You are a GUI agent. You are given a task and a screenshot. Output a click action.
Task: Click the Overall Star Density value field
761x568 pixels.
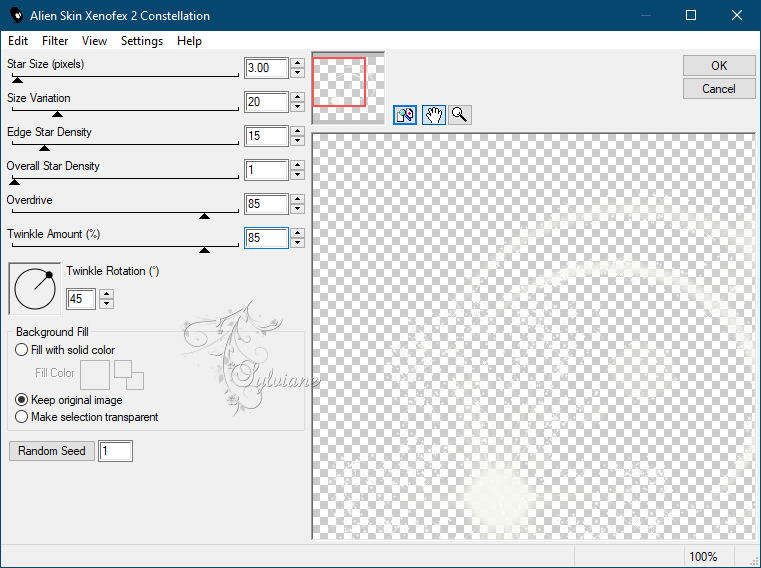tap(266, 170)
